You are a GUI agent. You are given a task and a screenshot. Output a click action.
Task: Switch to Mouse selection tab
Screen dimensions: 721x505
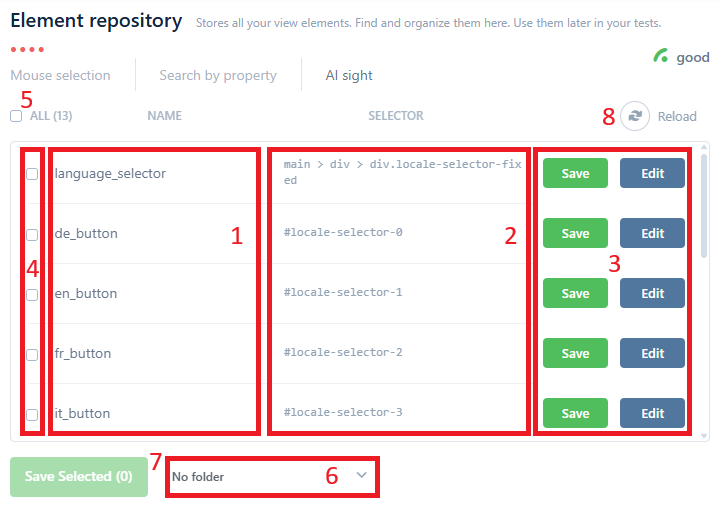pyautogui.click(x=60, y=75)
